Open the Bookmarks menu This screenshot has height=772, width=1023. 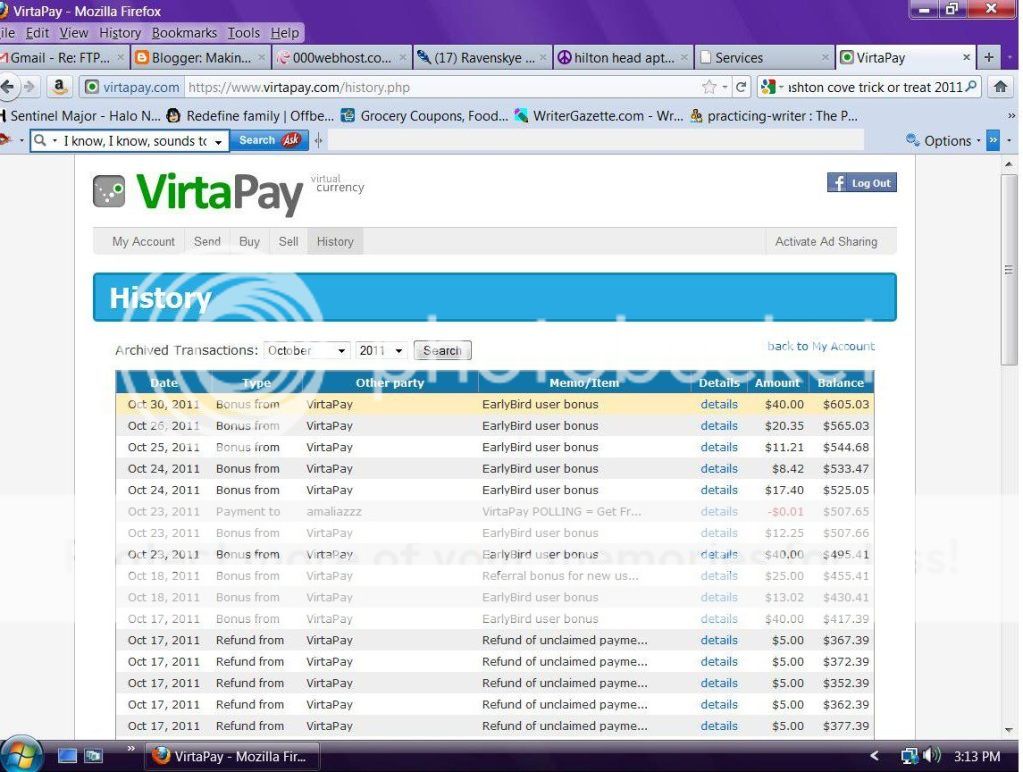point(184,32)
